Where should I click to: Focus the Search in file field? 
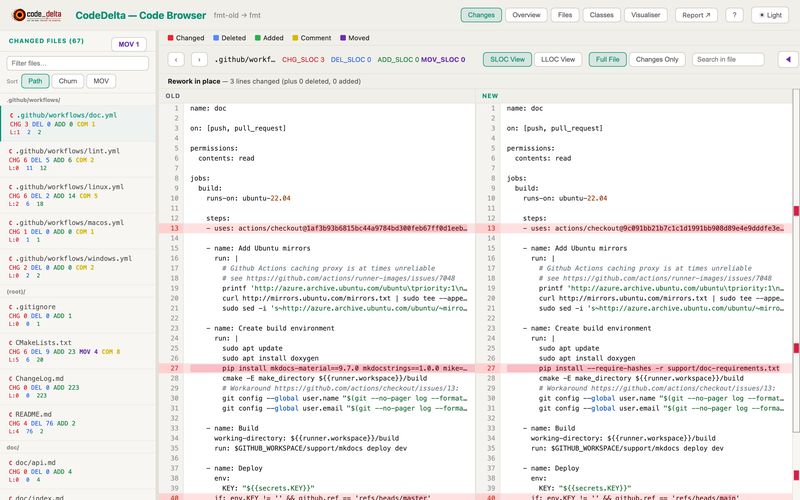click(728, 60)
